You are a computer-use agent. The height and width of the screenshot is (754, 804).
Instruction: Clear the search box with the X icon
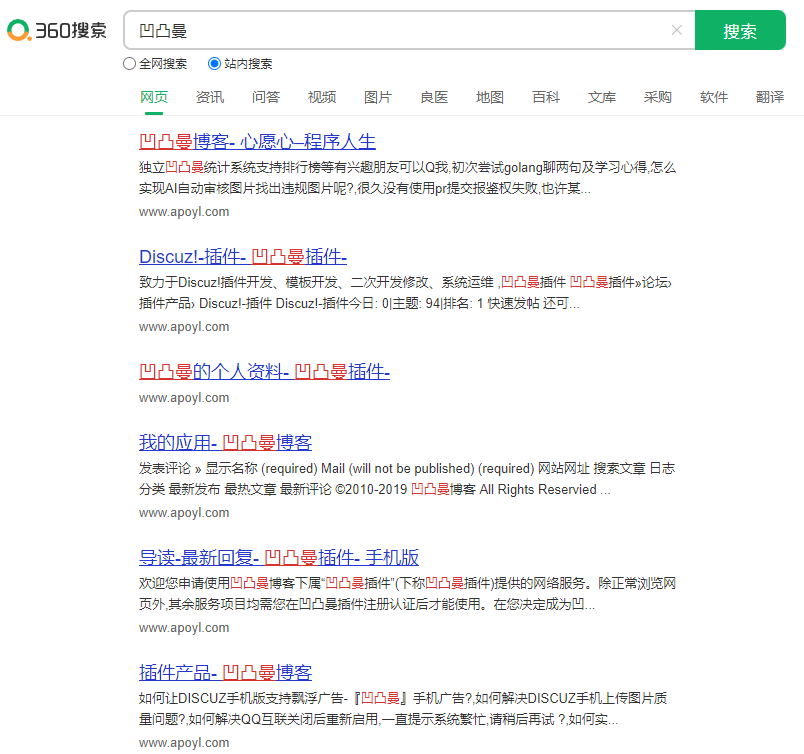click(677, 30)
